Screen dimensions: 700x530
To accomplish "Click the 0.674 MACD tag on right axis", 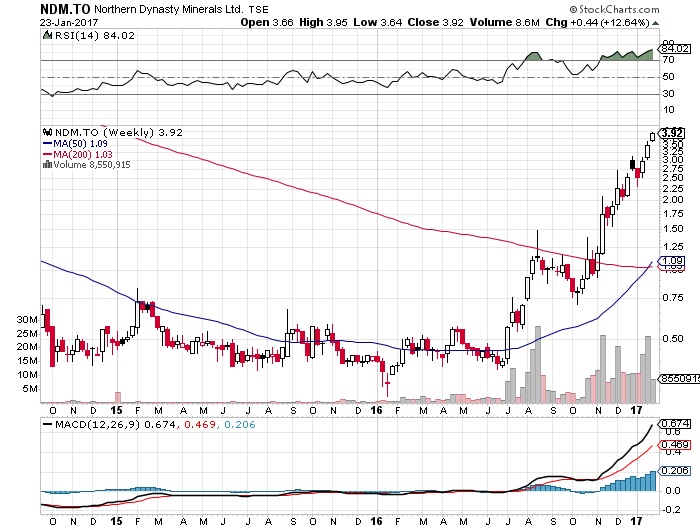I will 675,423.
